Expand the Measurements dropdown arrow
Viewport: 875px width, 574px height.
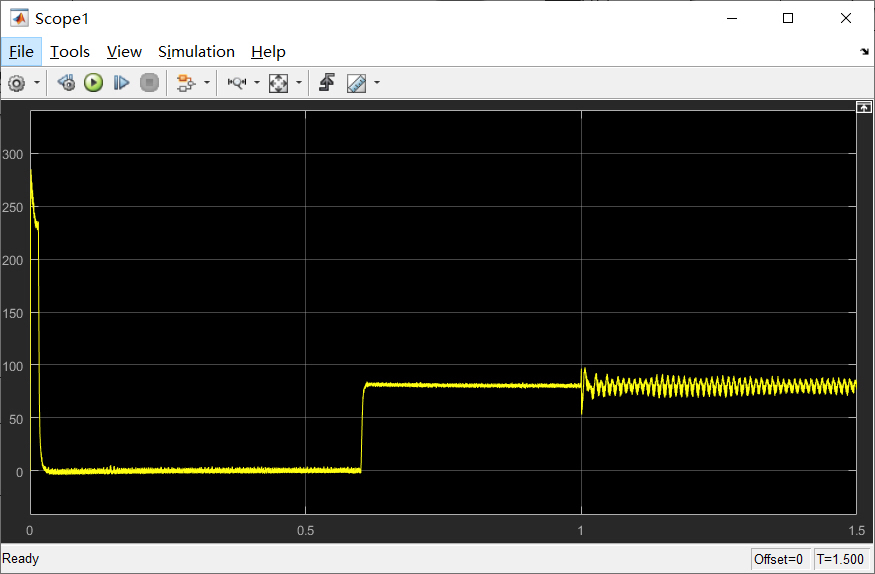pyautogui.click(x=377, y=83)
